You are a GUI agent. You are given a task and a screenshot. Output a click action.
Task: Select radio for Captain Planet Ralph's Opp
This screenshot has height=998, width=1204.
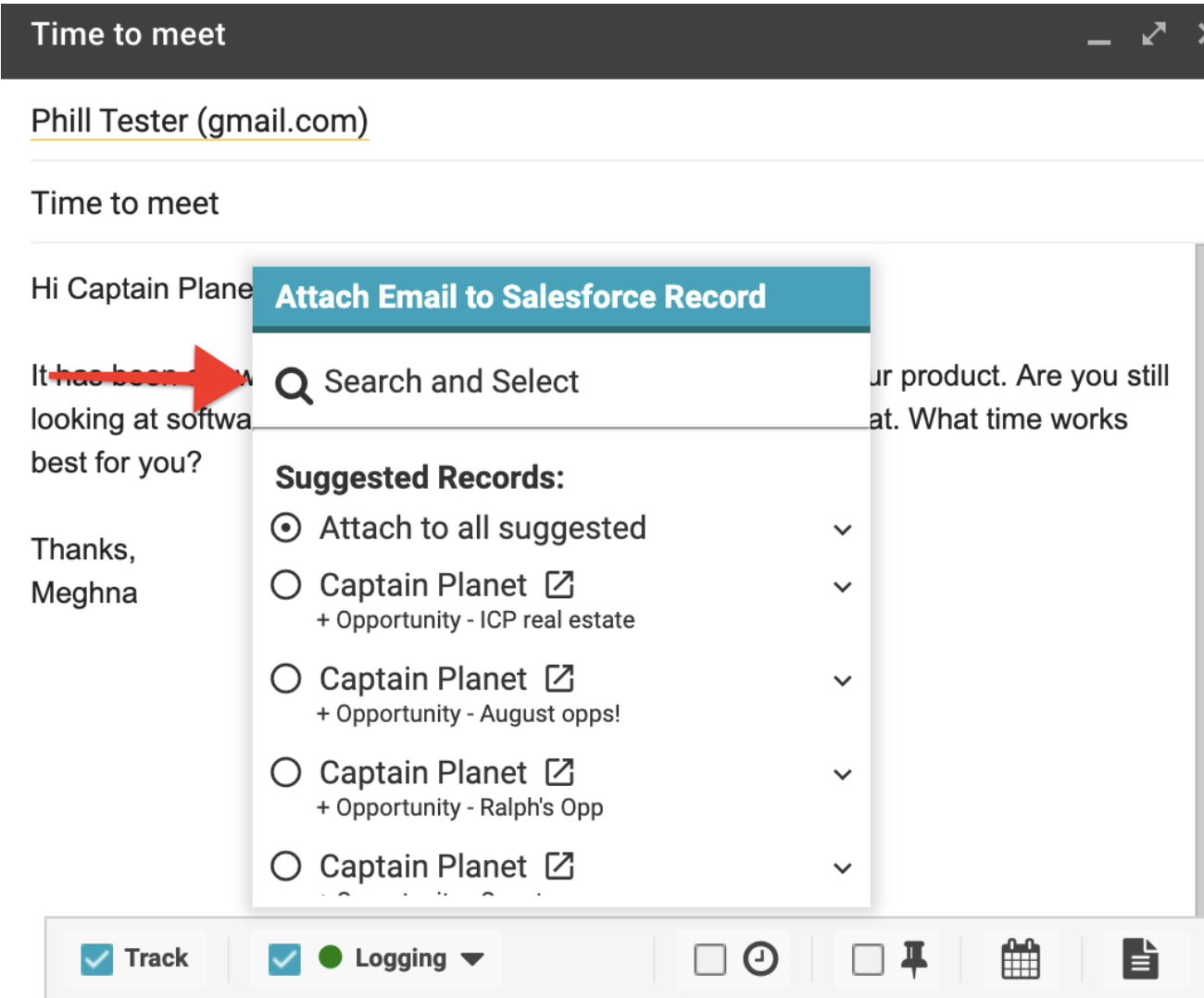(286, 771)
